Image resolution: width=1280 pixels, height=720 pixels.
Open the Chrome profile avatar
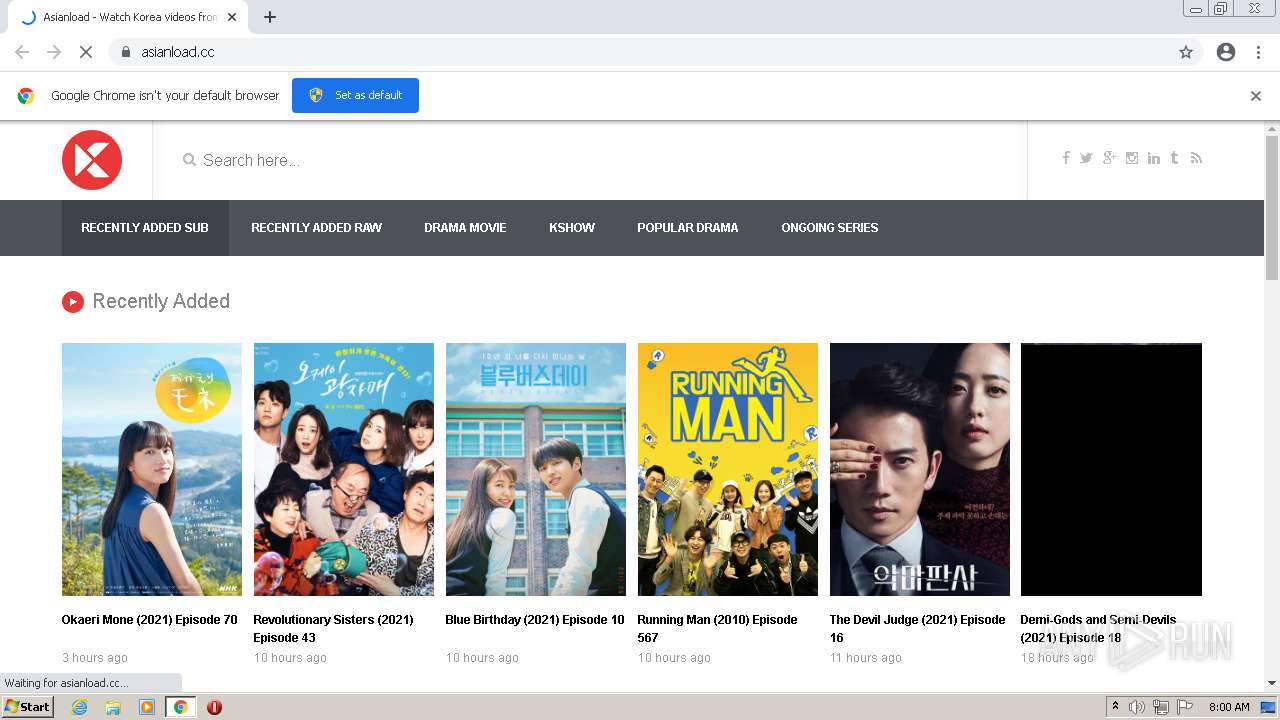1226,52
